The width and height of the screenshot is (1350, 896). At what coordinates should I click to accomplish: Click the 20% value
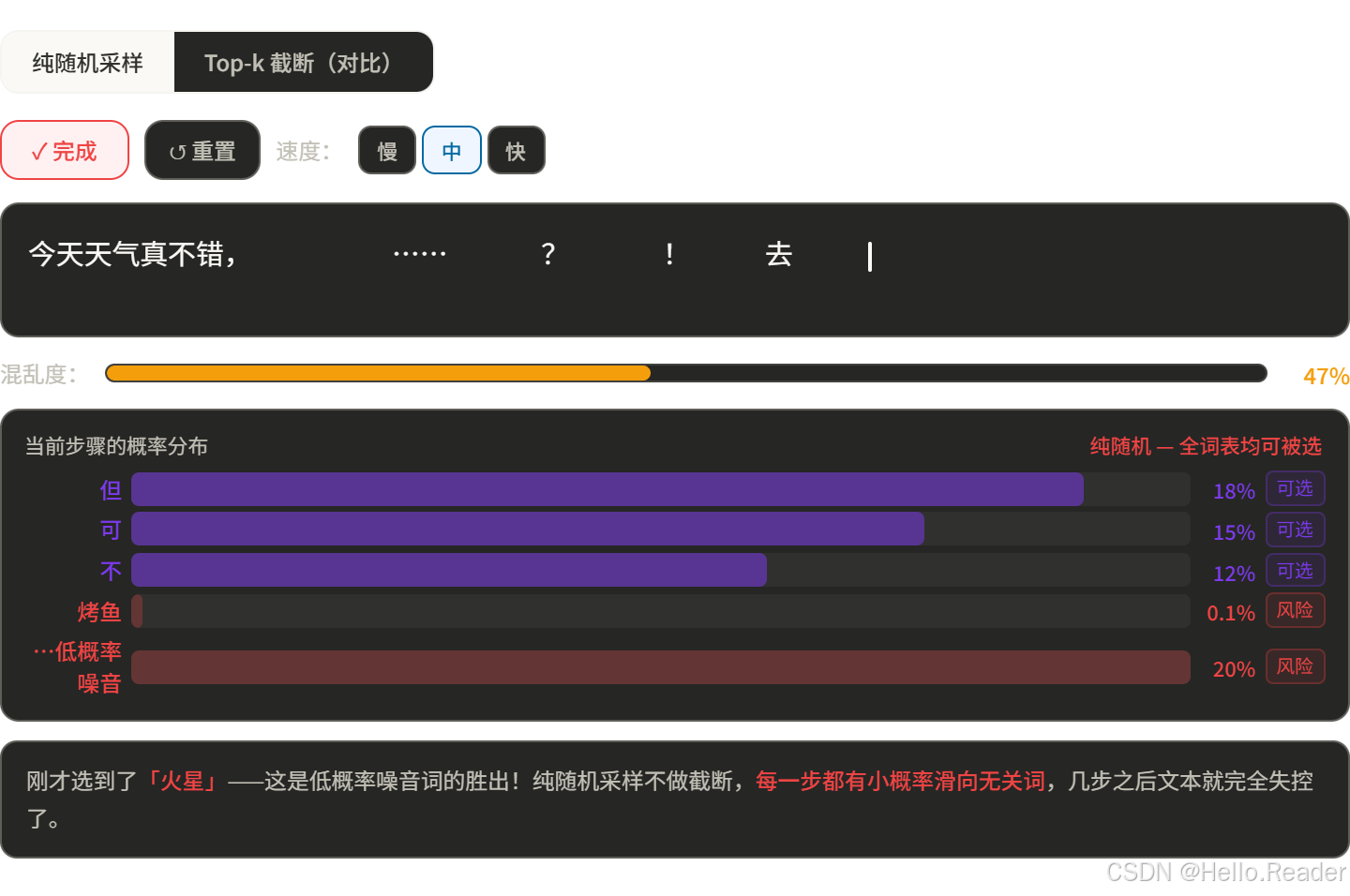1234,669
